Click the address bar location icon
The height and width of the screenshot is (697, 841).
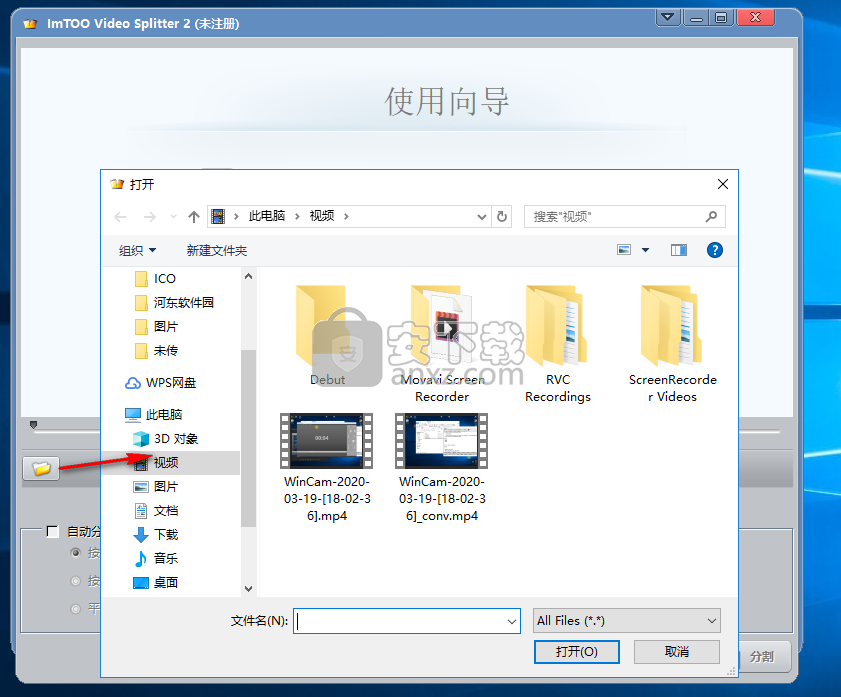click(x=218, y=217)
